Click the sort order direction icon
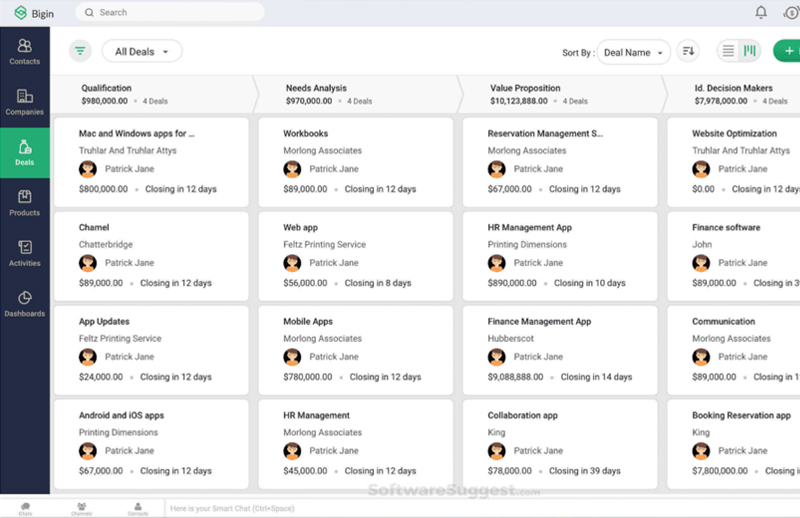The image size is (800, 518). [688, 51]
